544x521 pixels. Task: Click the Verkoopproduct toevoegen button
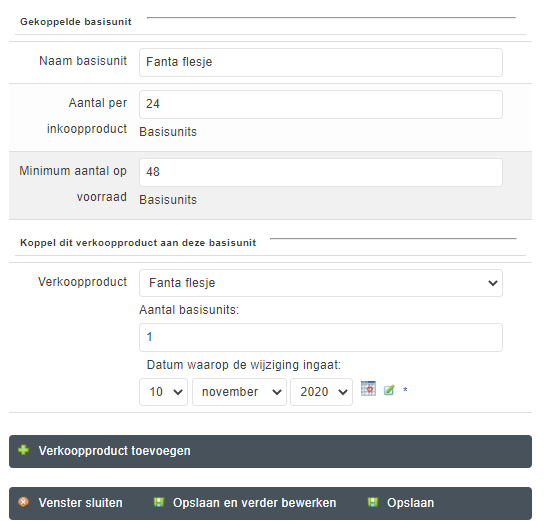tap(270, 451)
